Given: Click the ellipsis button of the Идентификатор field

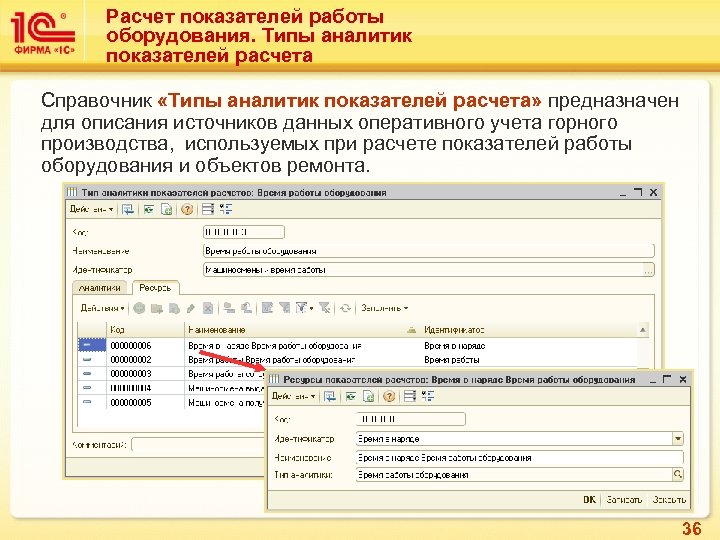Looking at the screenshot, I should point(648,270).
